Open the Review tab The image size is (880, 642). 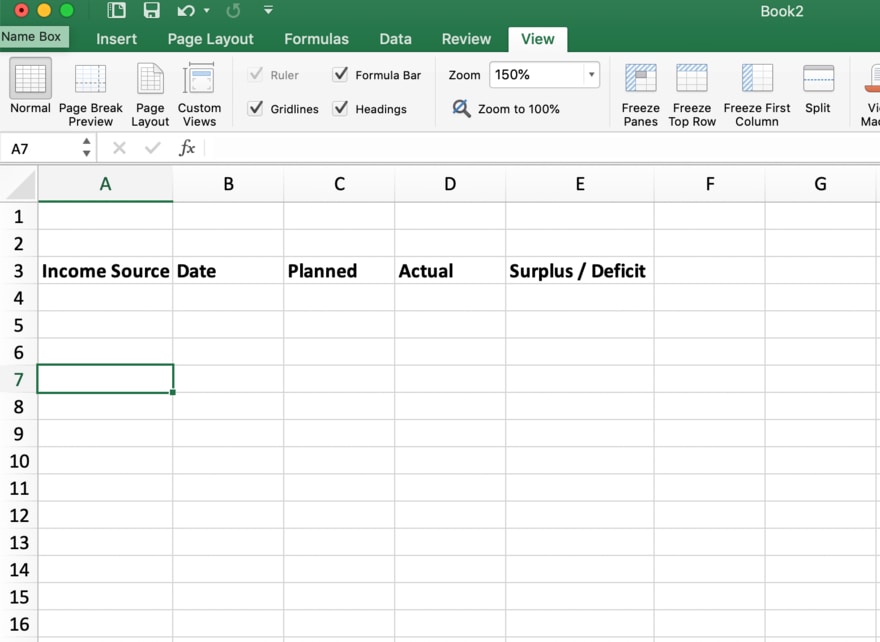pos(466,39)
